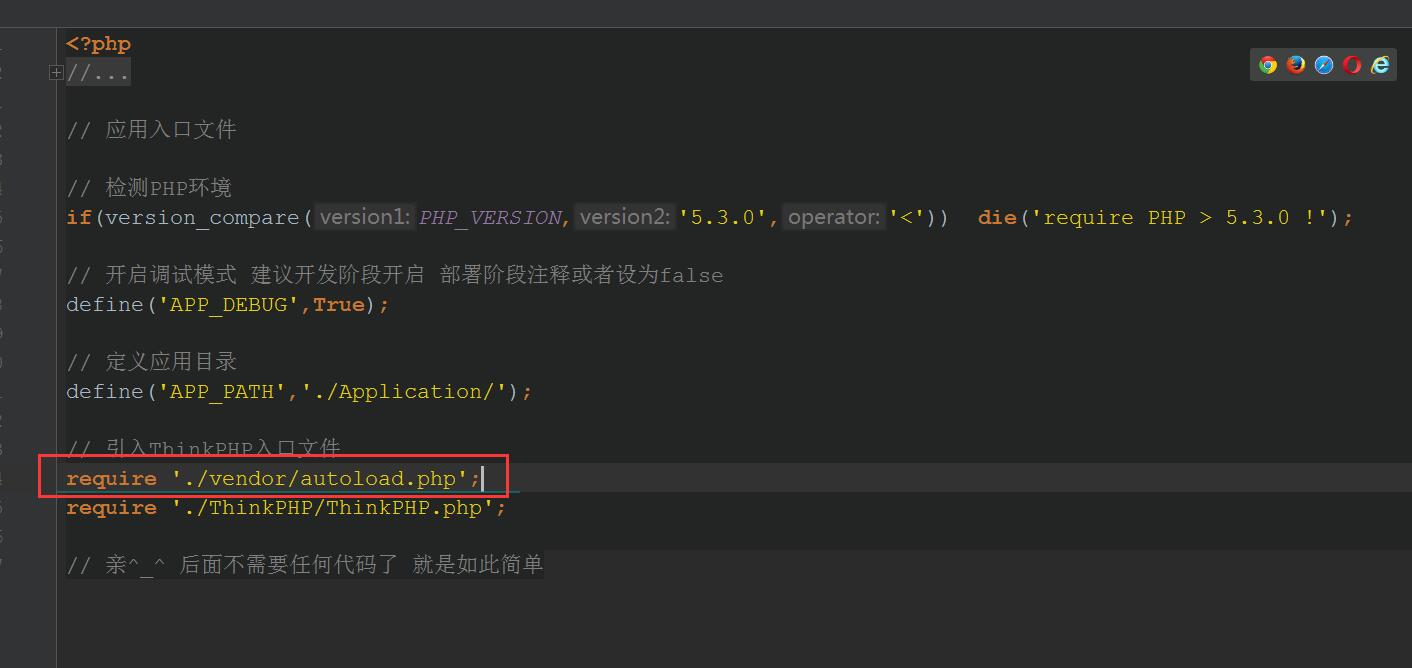
Task: Open file in Chrome browser icon
Action: point(1268,65)
